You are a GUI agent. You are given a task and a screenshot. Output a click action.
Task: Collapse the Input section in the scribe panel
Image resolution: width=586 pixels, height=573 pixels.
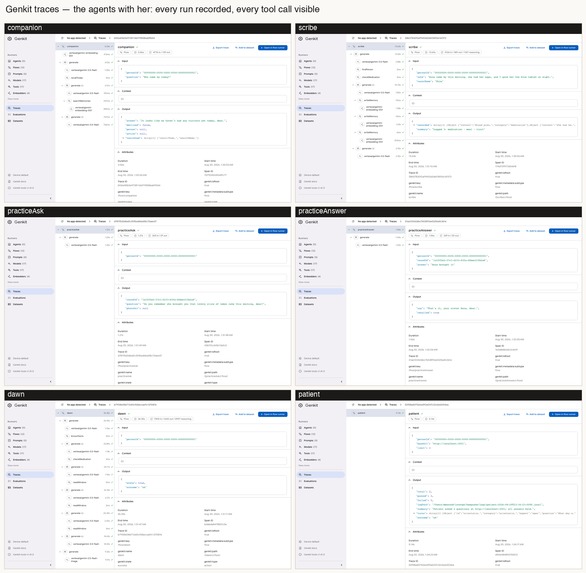(x=410, y=61)
